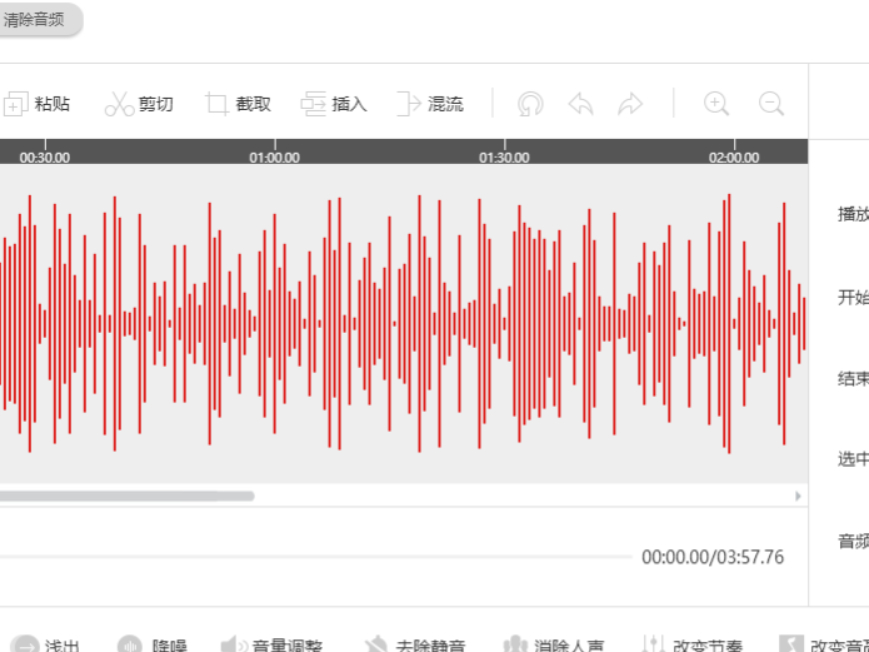Click the 01:00.00 timeline marker

click(x=274, y=157)
